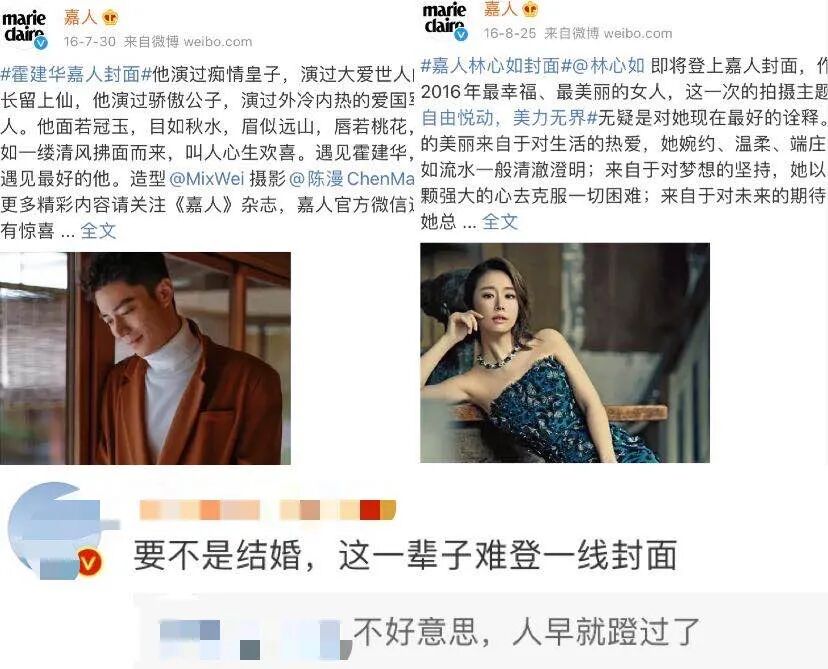Click the blue verified badge on right avatar
This screenshot has height=669, width=828.
462,34
